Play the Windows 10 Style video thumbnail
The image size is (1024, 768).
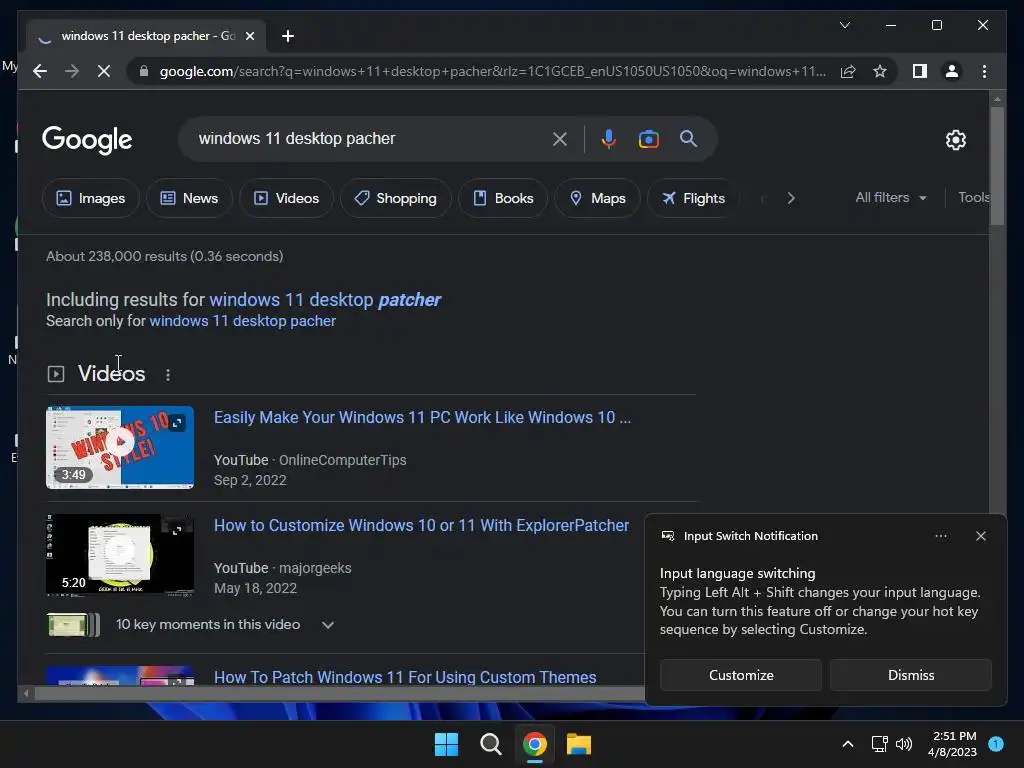click(120, 447)
